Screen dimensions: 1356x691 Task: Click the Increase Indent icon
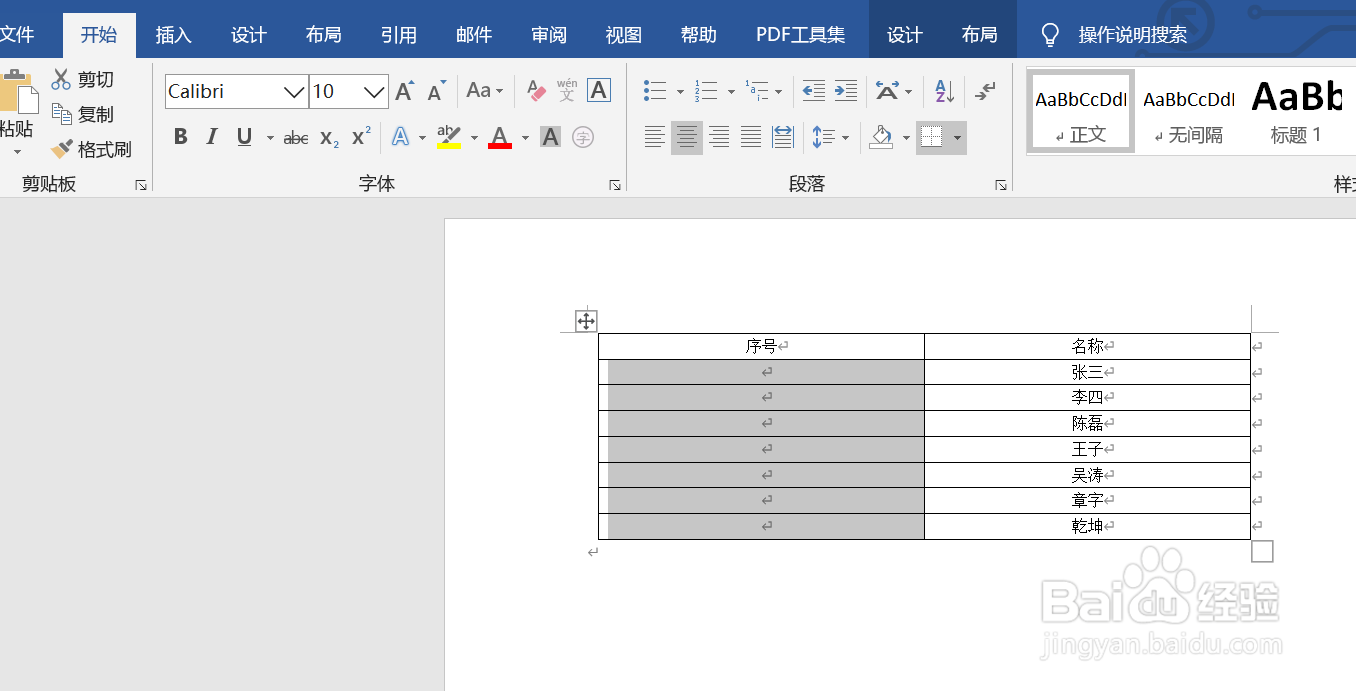click(x=846, y=91)
